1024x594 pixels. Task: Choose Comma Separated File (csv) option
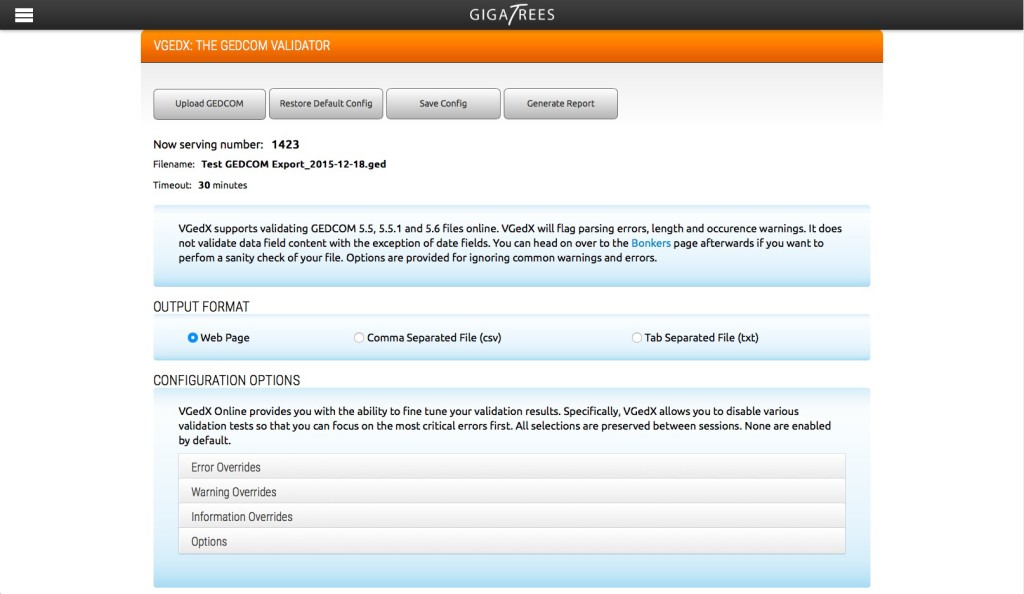359,337
